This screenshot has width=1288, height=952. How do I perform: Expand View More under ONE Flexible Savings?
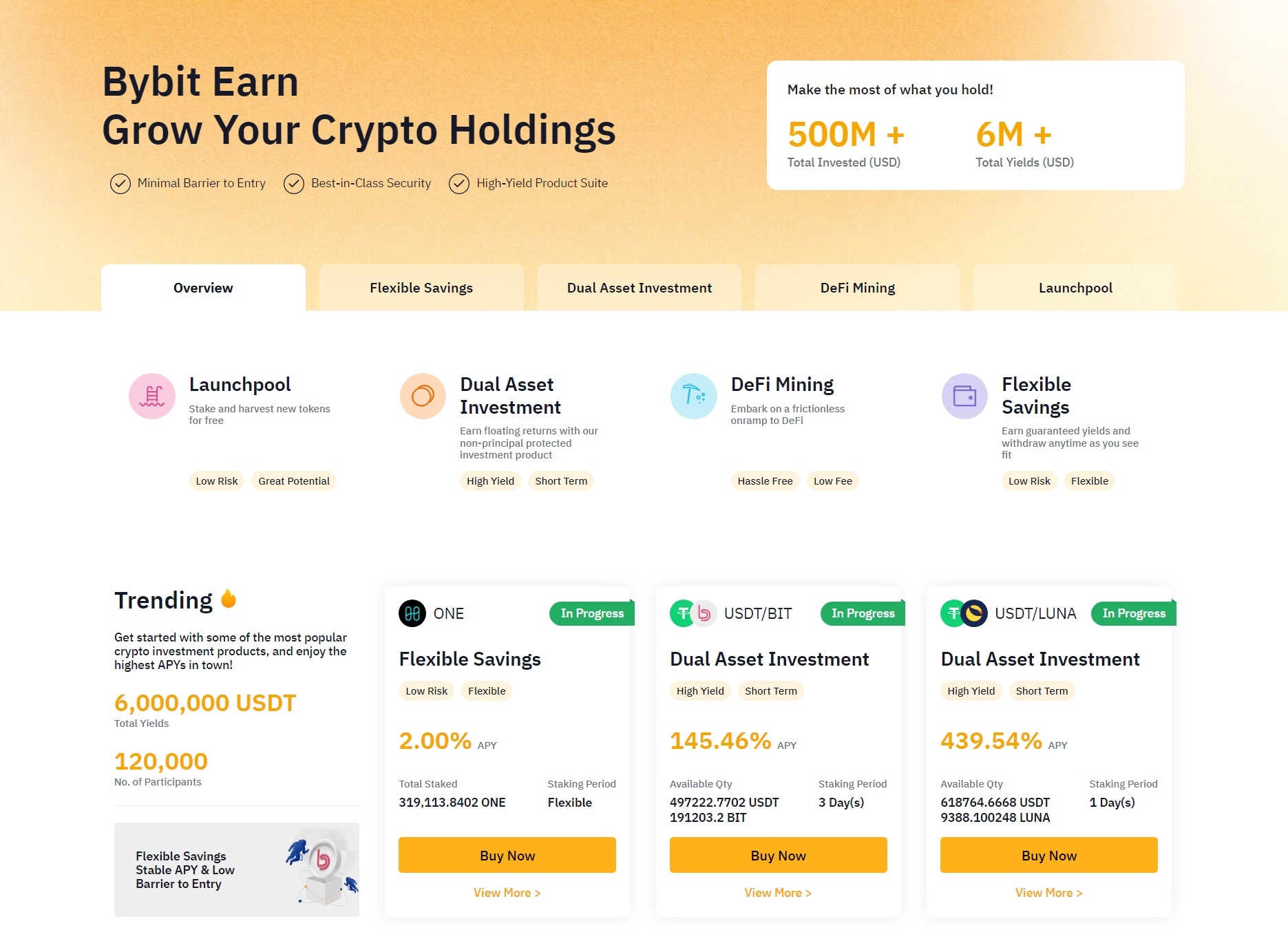coord(507,893)
